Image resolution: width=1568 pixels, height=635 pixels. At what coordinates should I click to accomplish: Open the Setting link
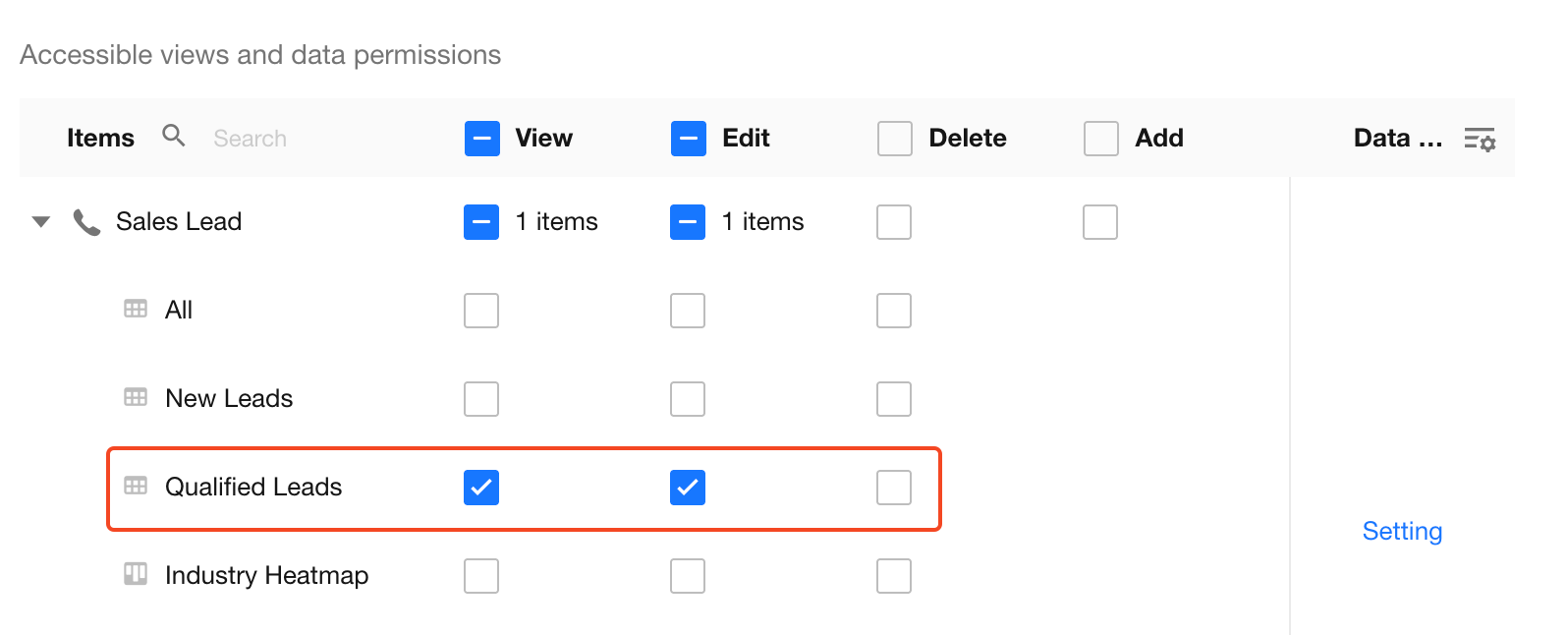point(1402,532)
